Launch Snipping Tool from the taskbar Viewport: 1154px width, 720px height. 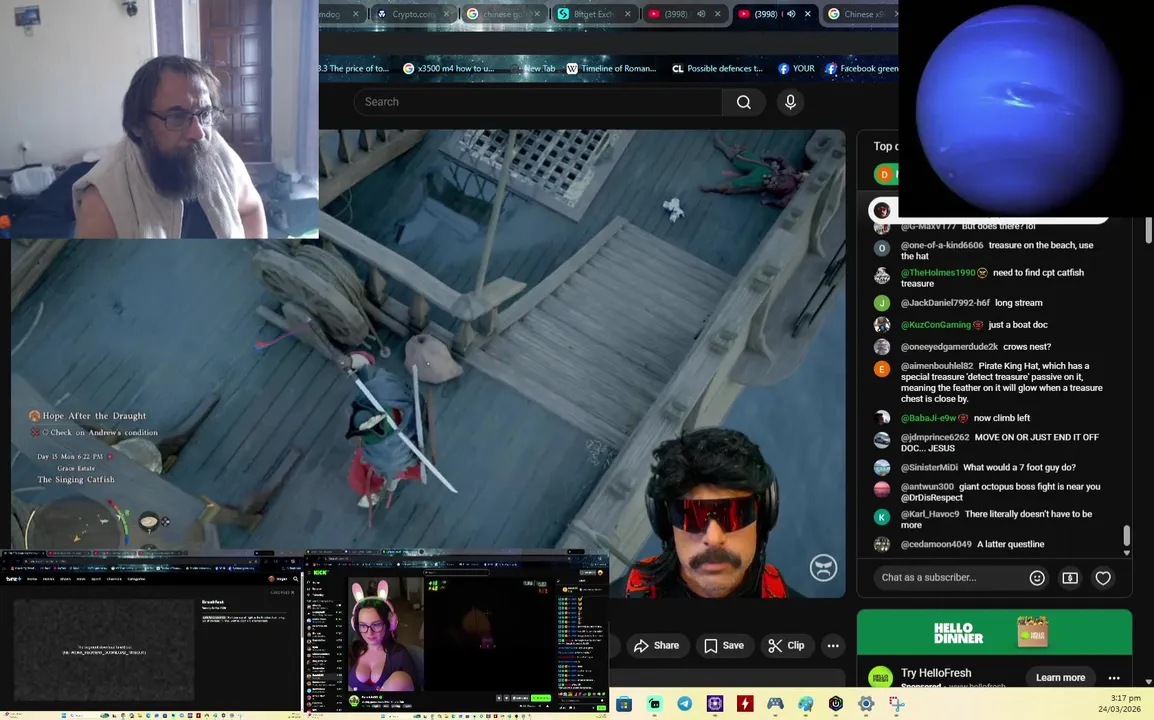click(896, 704)
